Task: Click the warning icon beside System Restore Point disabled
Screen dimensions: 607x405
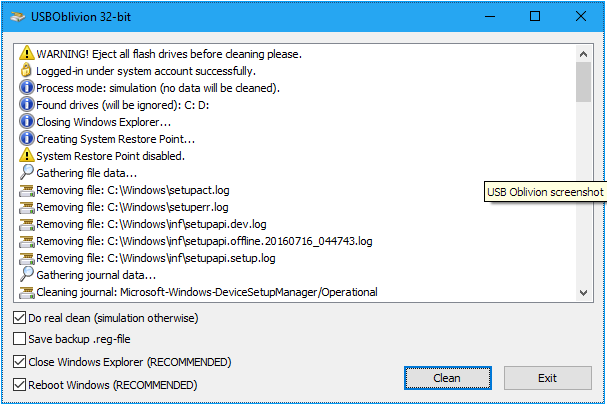Action: coord(26,155)
